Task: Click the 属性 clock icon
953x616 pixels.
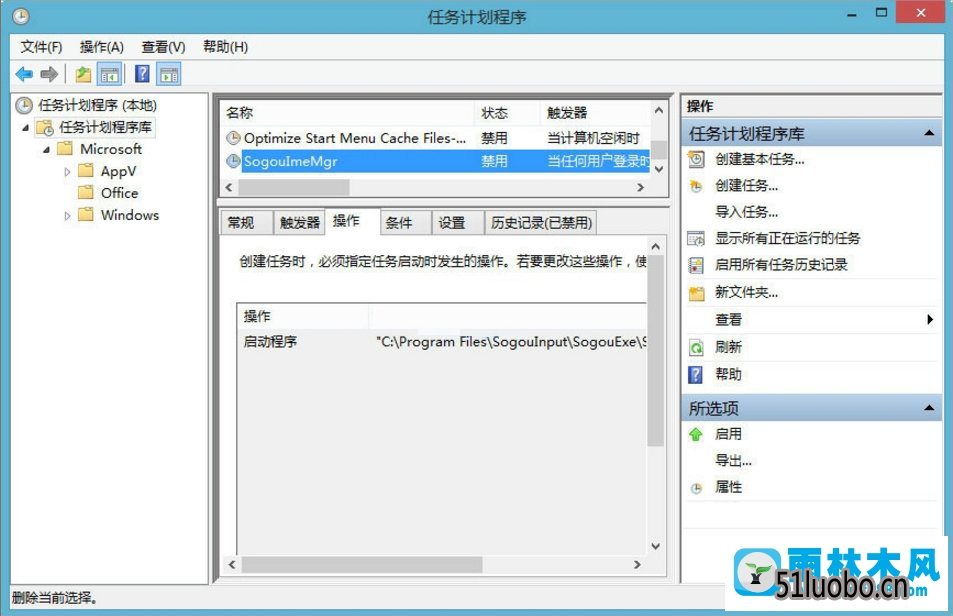Action: coord(697,488)
